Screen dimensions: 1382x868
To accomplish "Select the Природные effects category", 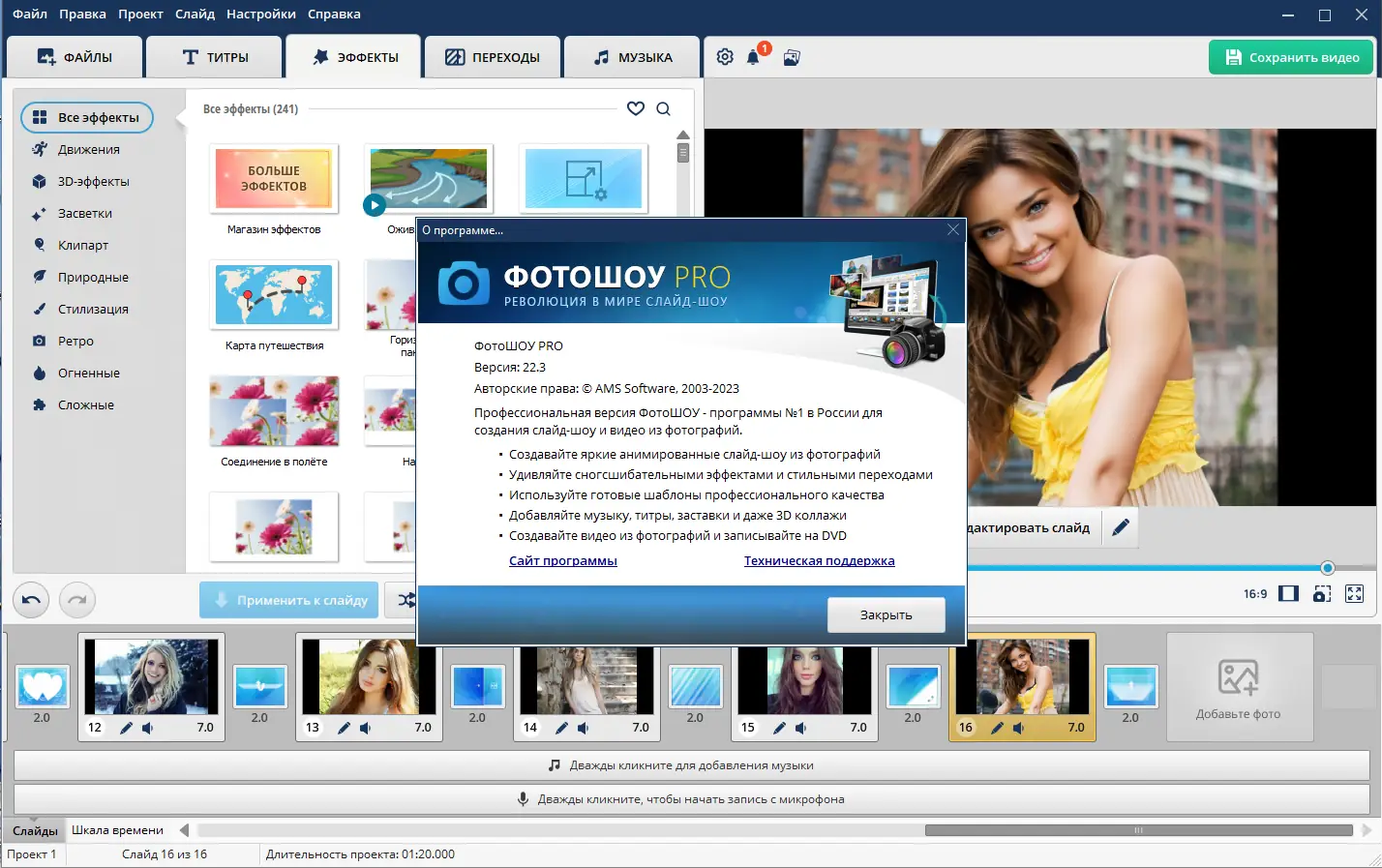I will (x=93, y=277).
